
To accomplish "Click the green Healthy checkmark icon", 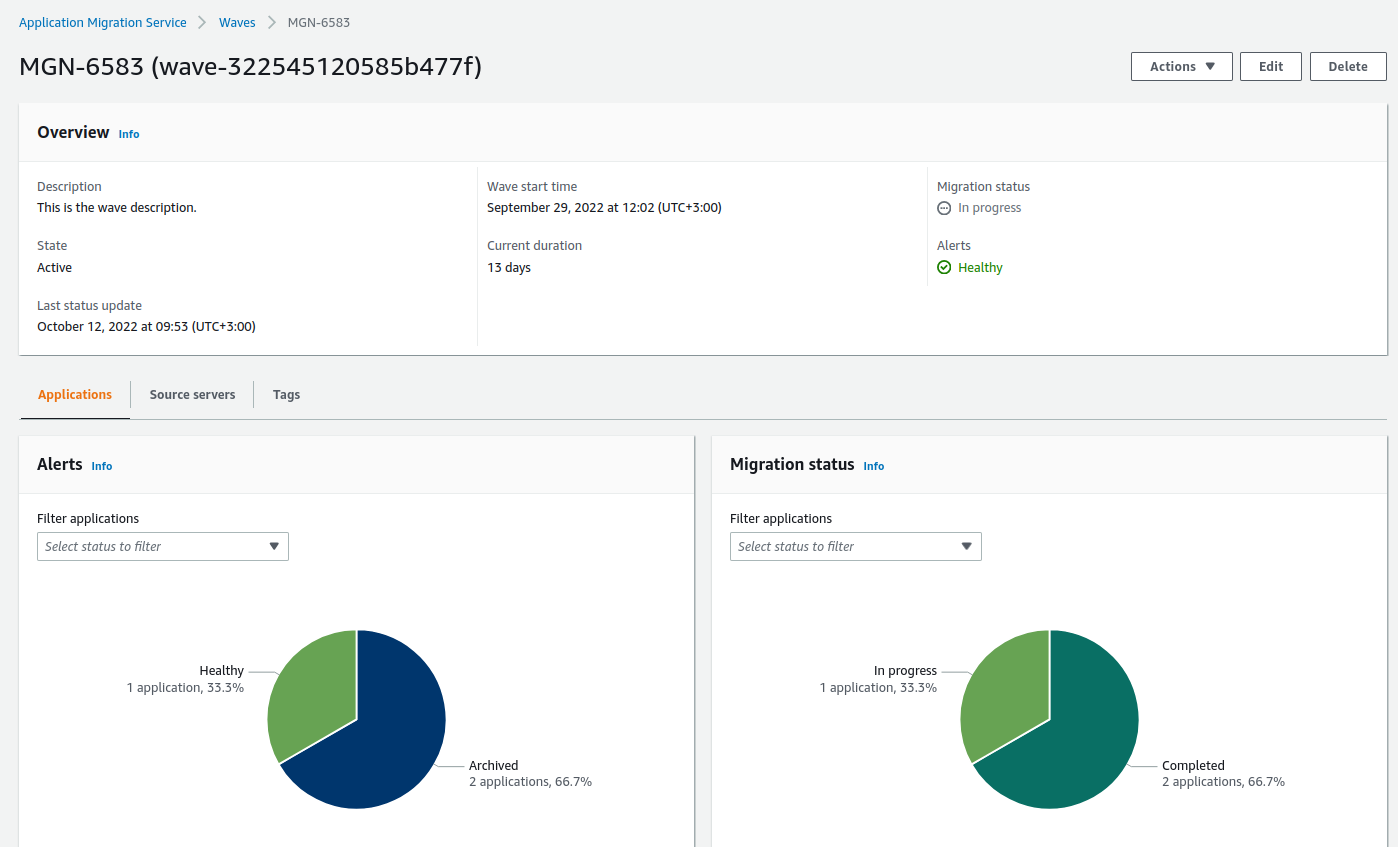I will click(944, 267).
